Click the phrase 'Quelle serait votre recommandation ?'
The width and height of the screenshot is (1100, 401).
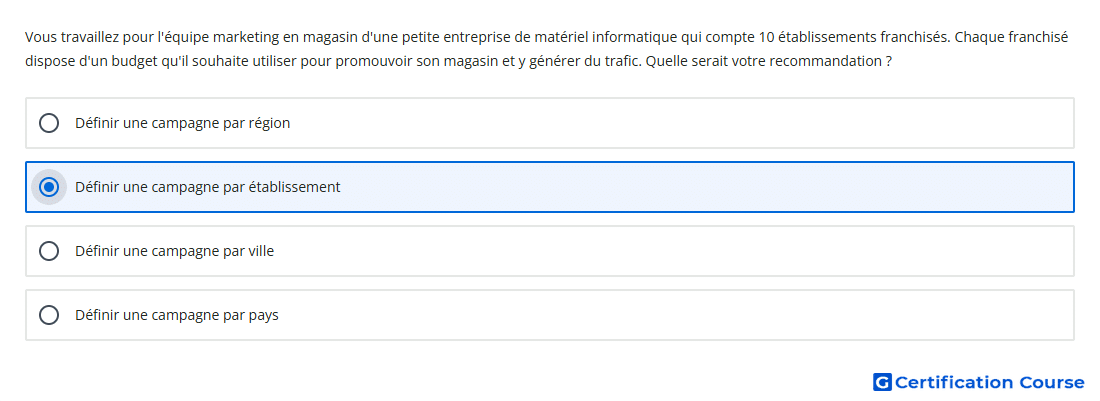click(769, 61)
